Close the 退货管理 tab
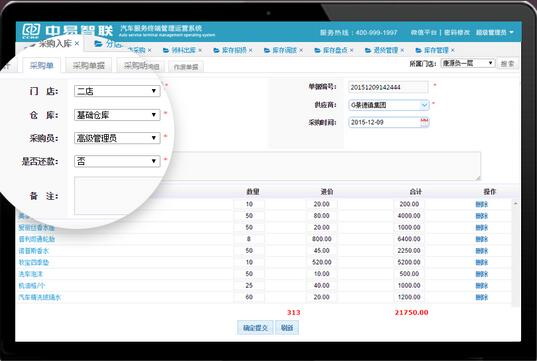 [402, 50]
